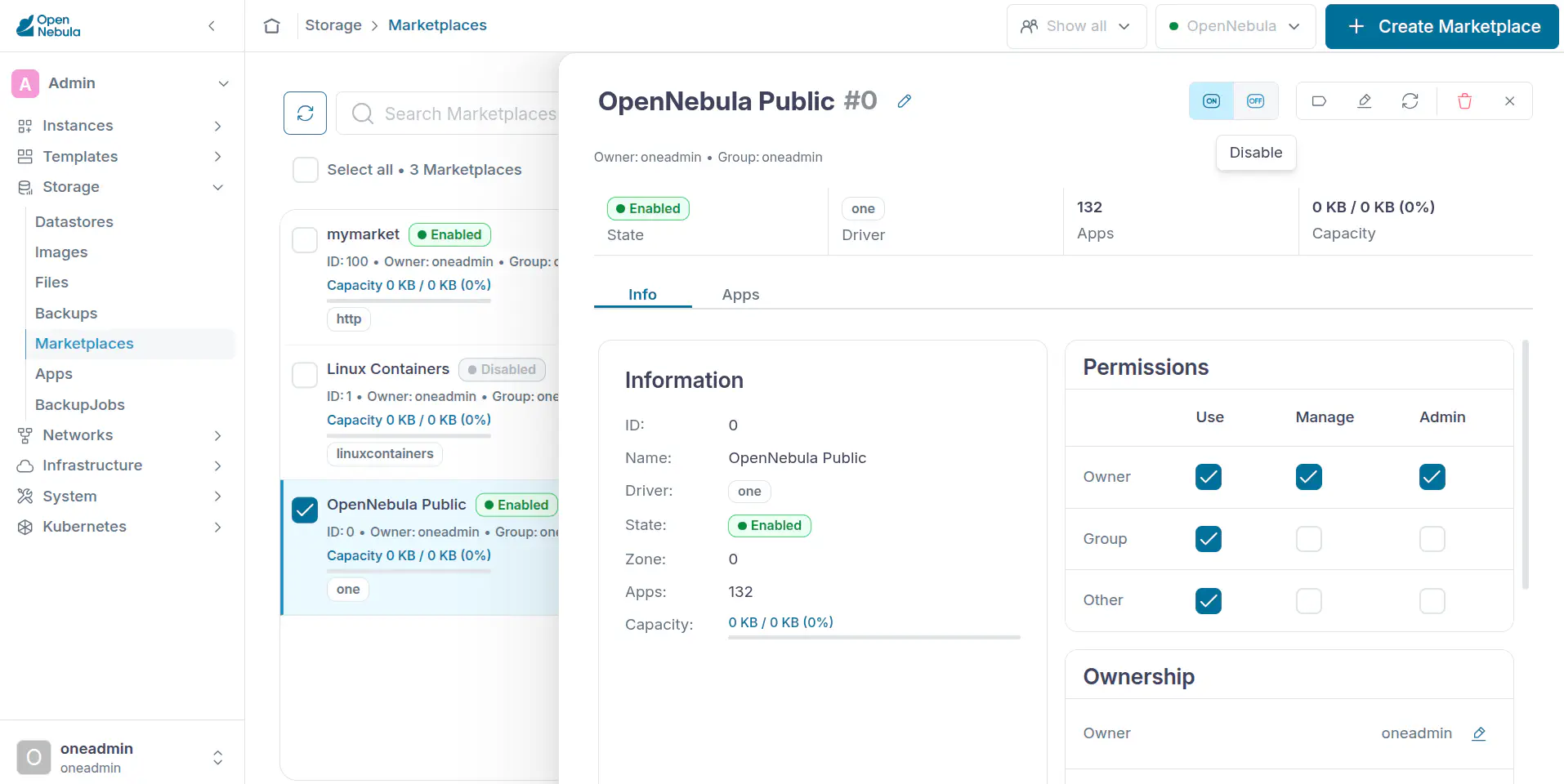
Task: Open the Show all group dropdown
Action: (1076, 26)
